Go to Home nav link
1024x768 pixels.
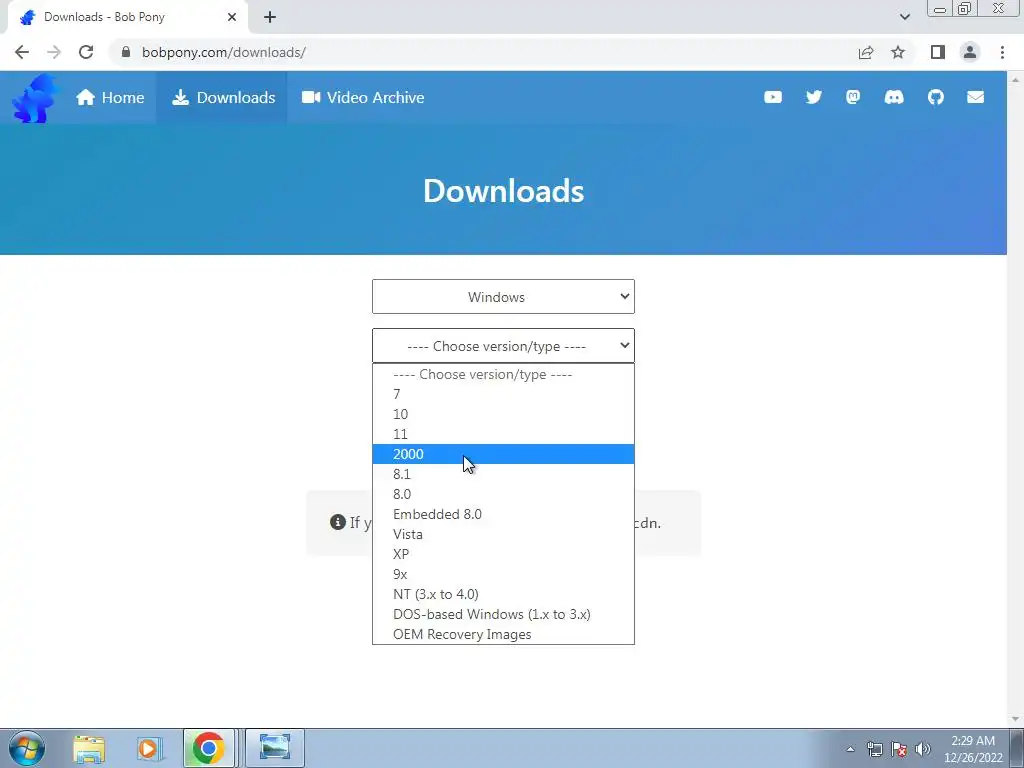click(110, 97)
